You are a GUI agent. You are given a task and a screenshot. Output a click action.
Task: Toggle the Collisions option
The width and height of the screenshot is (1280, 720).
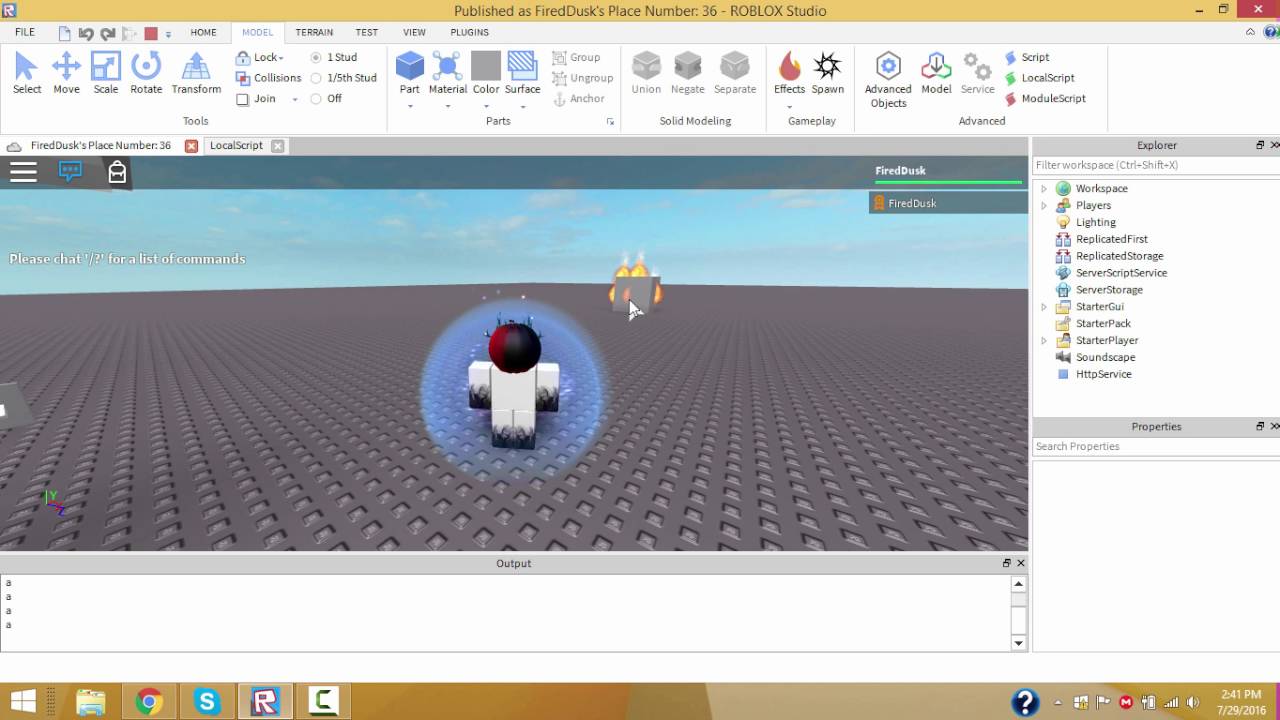(268, 78)
